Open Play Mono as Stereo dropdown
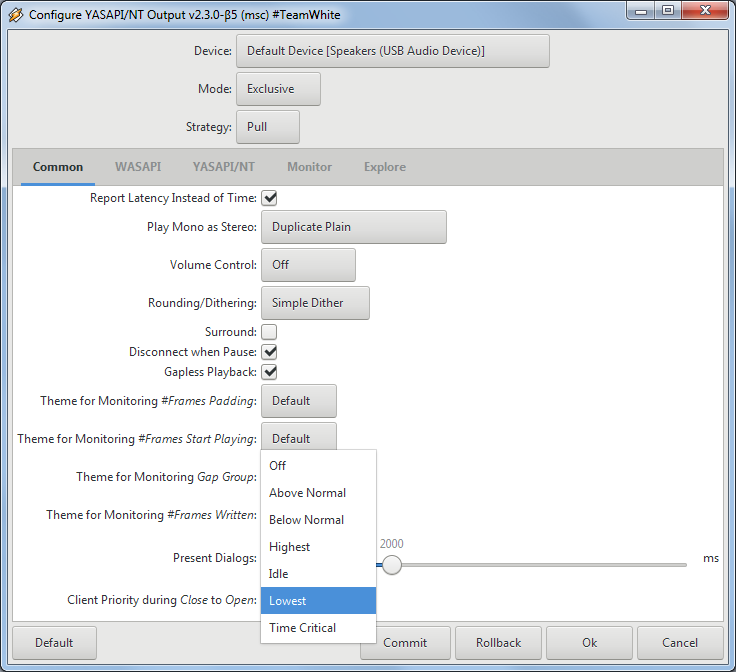 [353, 227]
